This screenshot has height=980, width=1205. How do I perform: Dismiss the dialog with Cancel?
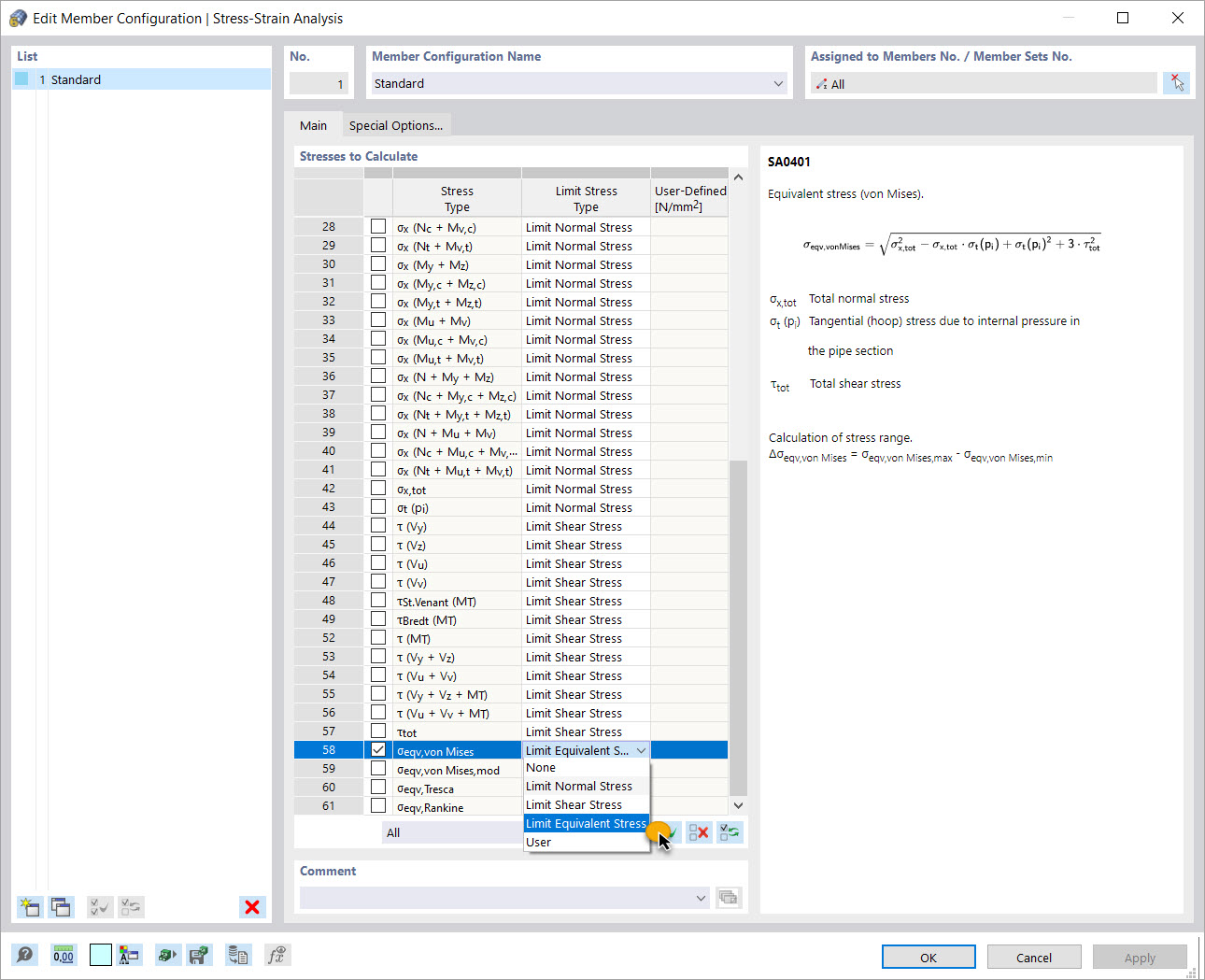[1033, 956]
